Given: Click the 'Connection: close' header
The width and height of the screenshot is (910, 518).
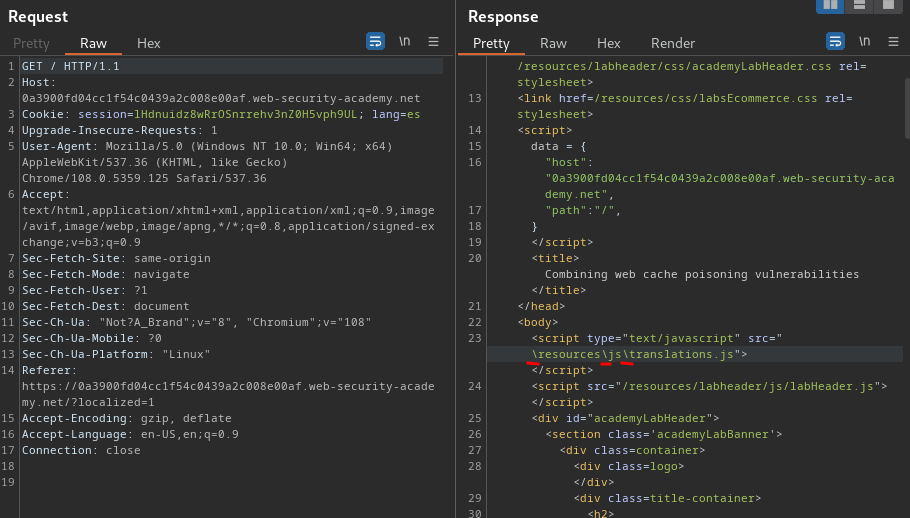Looking at the screenshot, I should coord(81,450).
